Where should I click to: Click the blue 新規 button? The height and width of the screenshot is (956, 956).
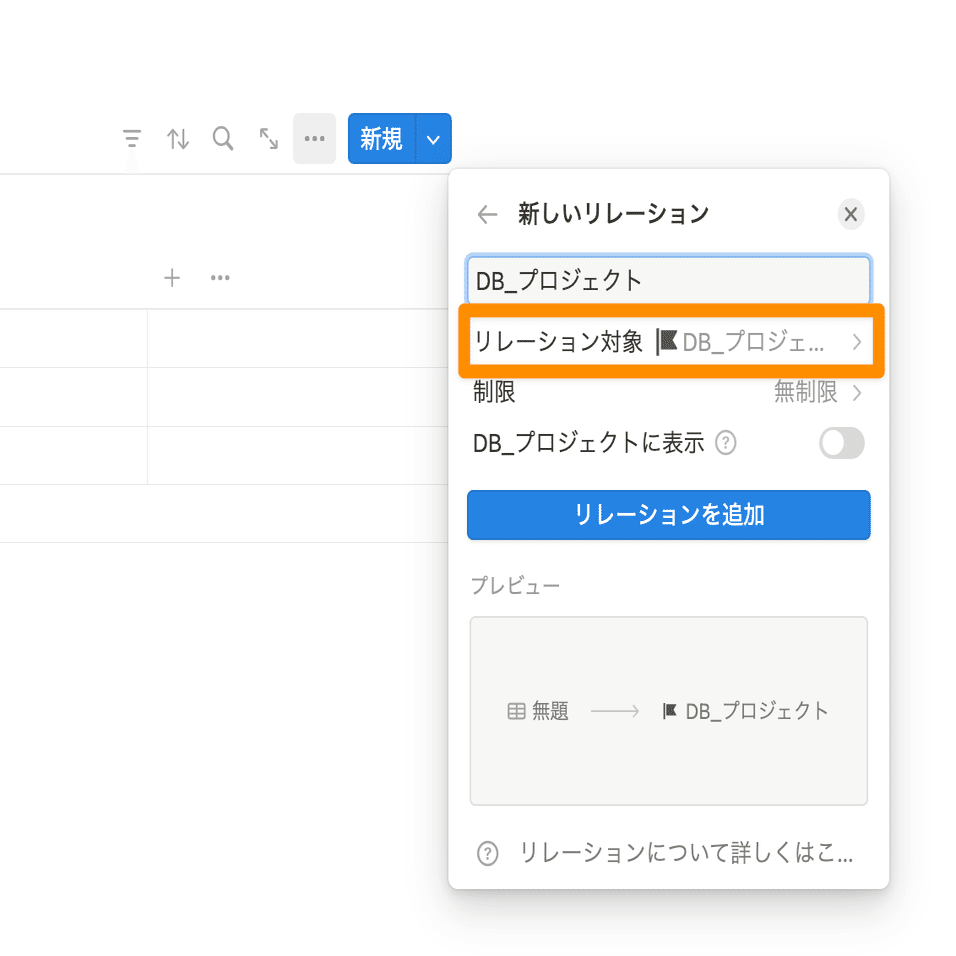pos(382,138)
